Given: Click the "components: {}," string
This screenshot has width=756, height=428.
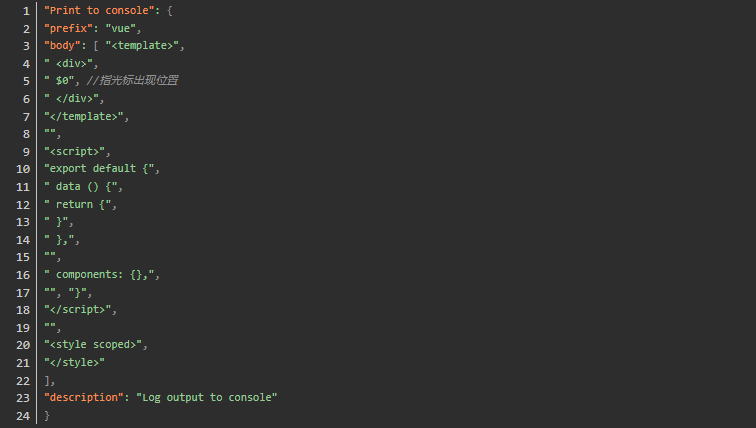Looking at the screenshot, I should pos(103,274).
